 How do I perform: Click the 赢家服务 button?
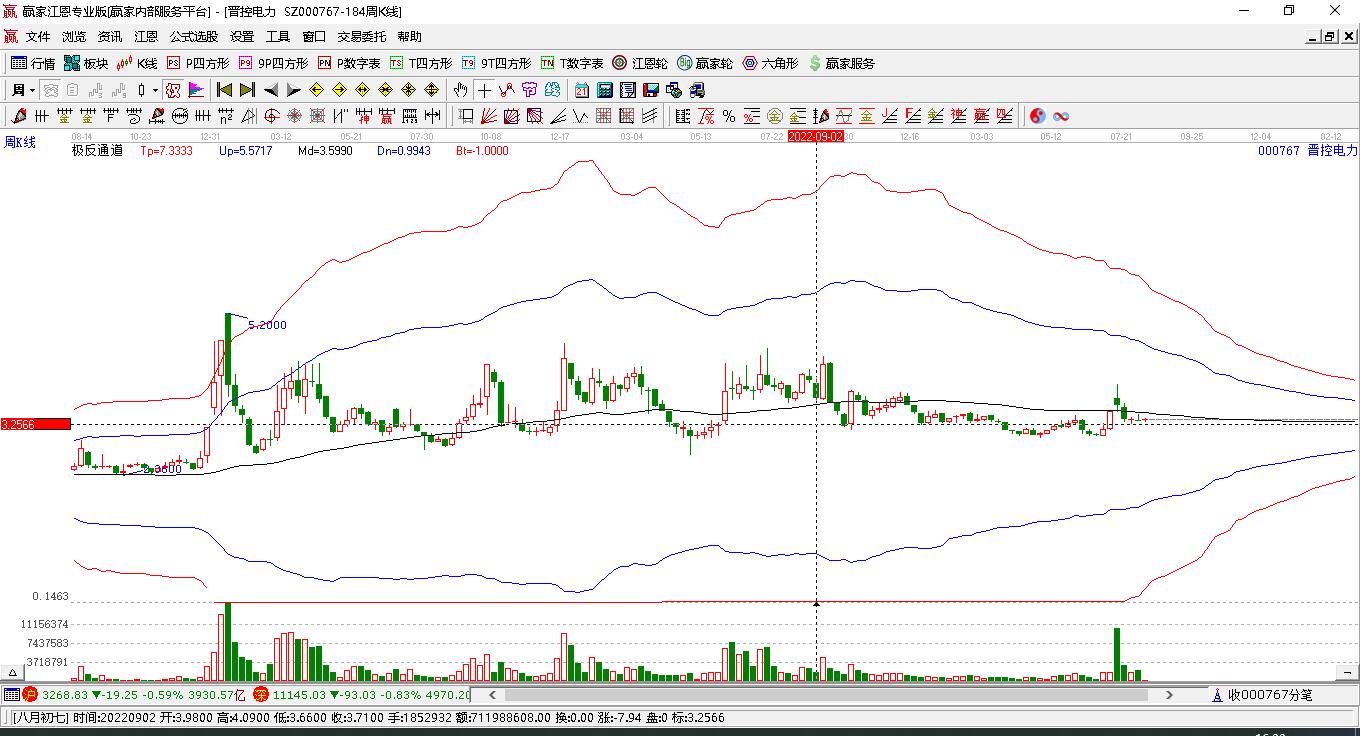coord(842,63)
